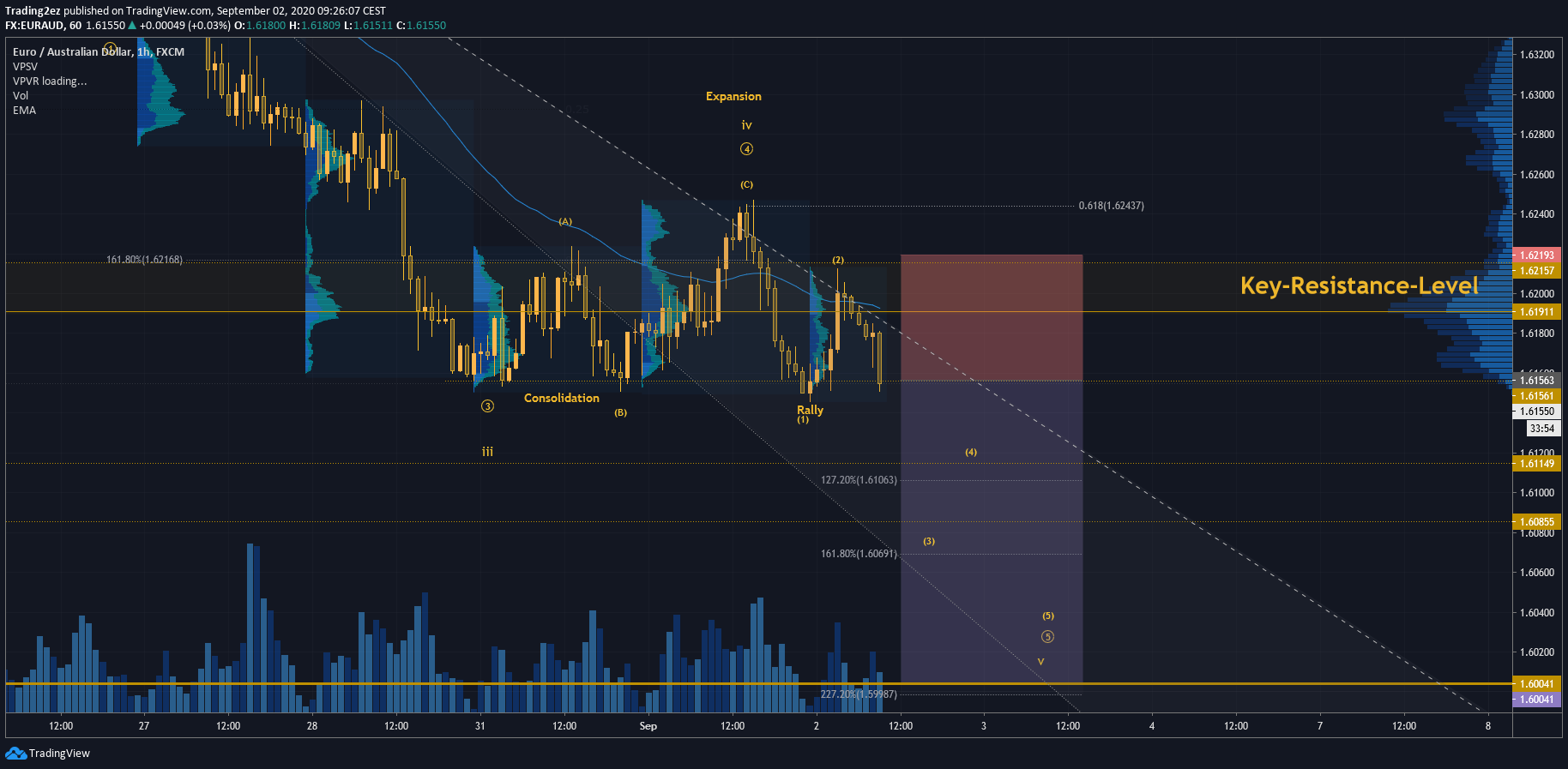The image size is (1568, 769).
Task: Click the orange 1.60041 price tag
Action: click(1536, 683)
